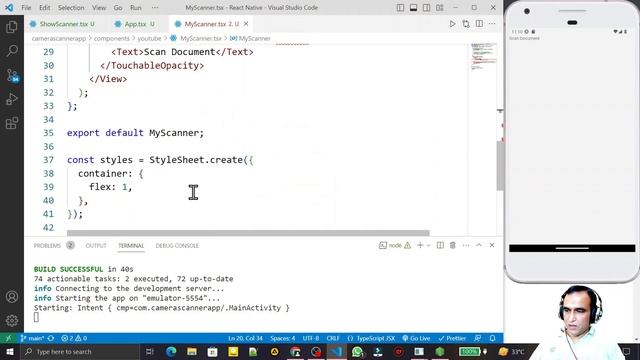Toggle primary side bar layout icon
640x360 pixels.
coord(400,8)
